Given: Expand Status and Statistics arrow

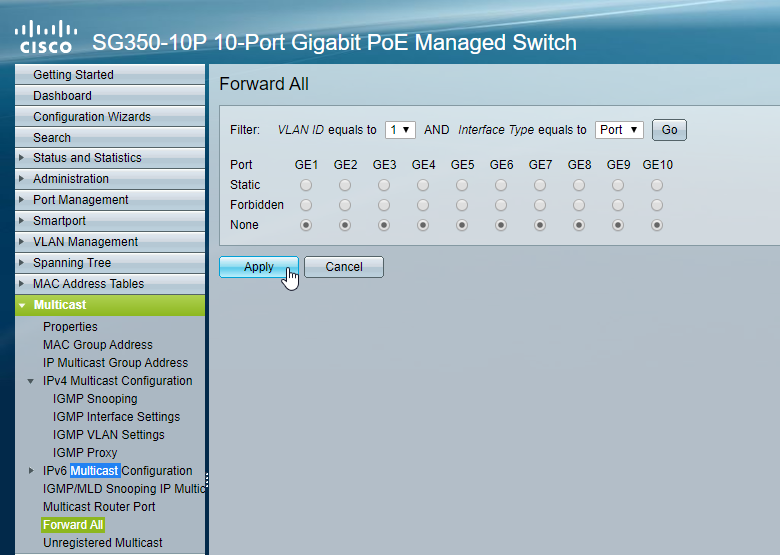Looking at the screenshot, I should 21,158.
